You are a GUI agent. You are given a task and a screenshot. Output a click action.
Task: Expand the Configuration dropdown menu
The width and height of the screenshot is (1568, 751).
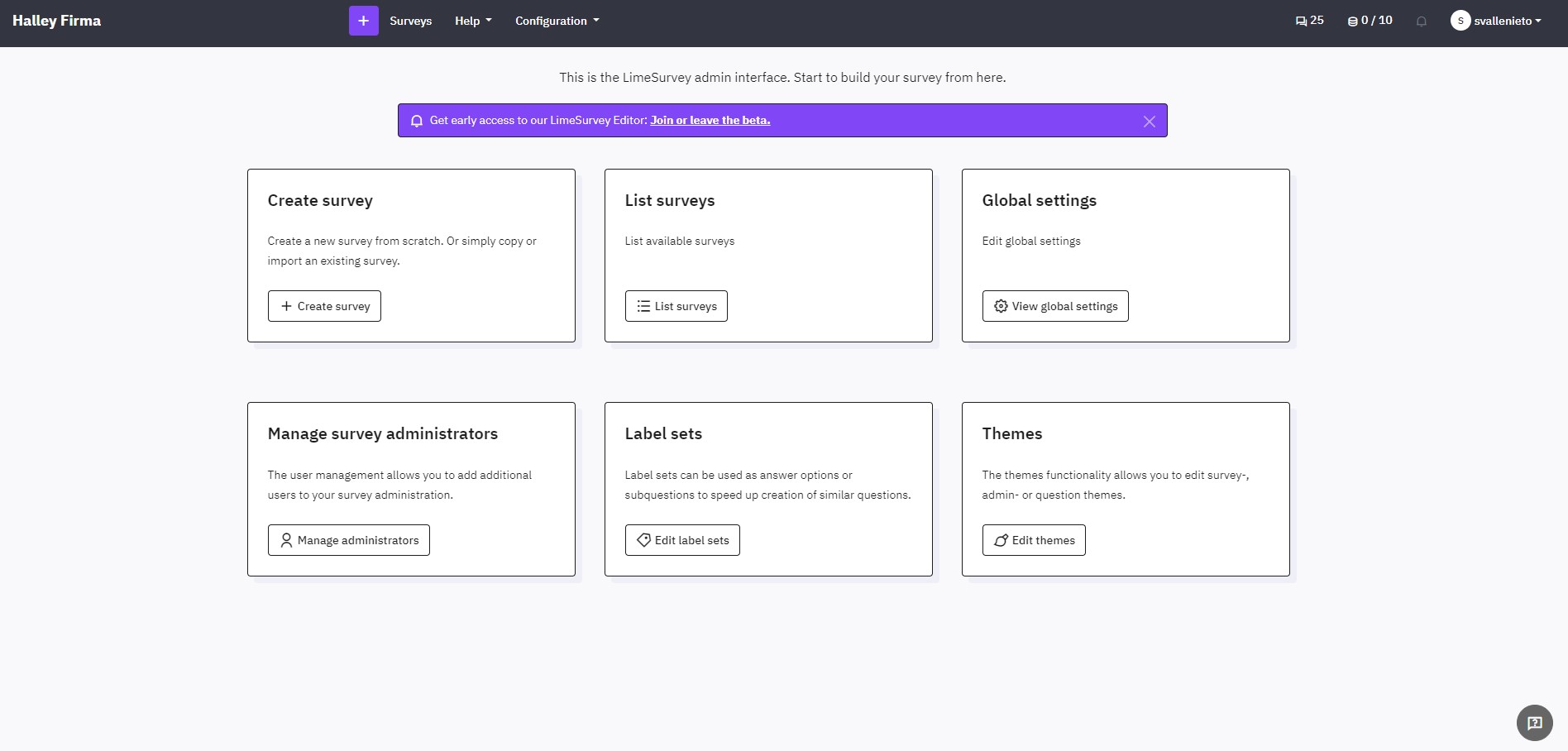coord(557,21)
